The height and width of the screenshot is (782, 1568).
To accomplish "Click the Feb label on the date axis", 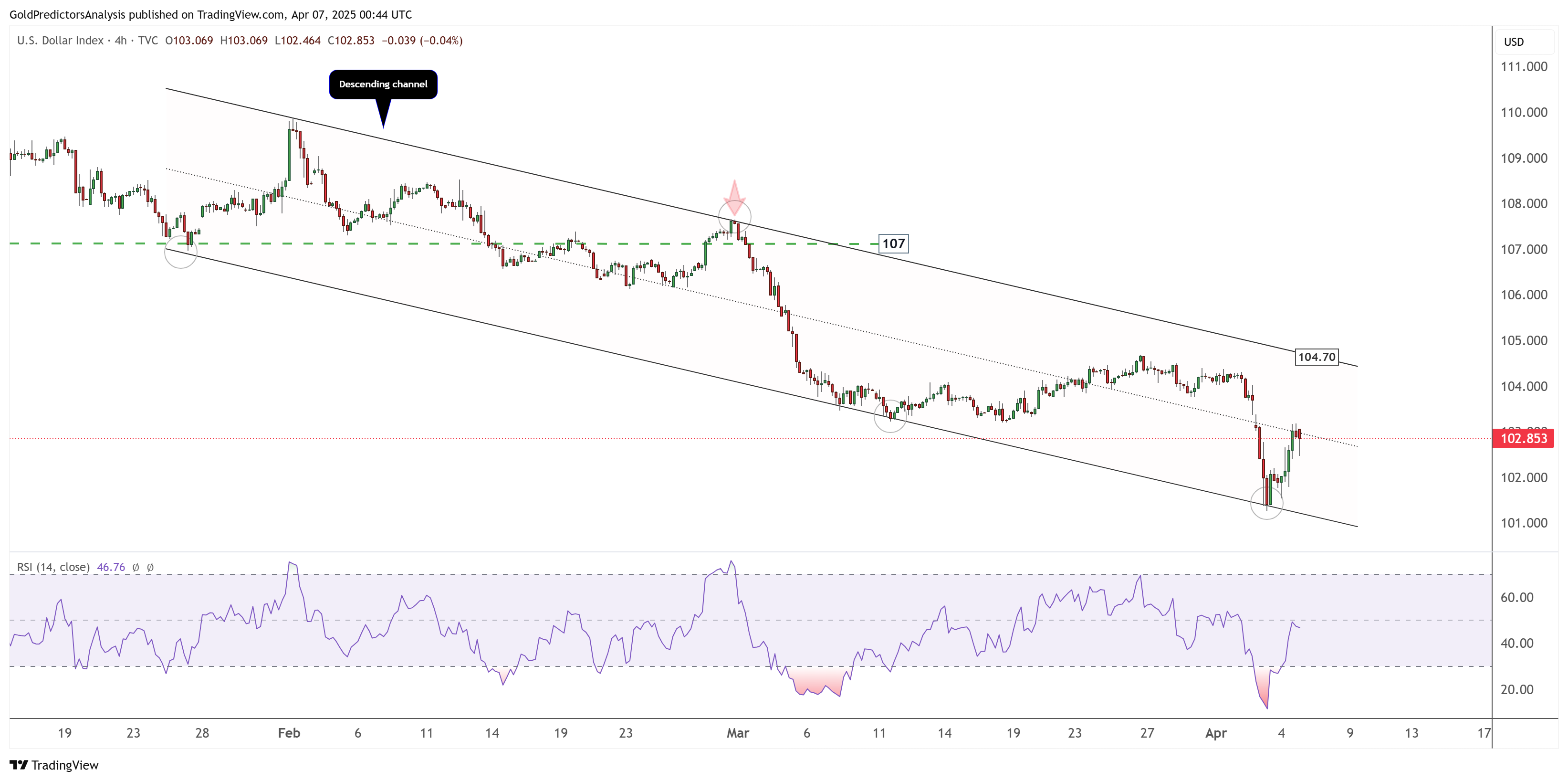I will (x=289, y=733).
